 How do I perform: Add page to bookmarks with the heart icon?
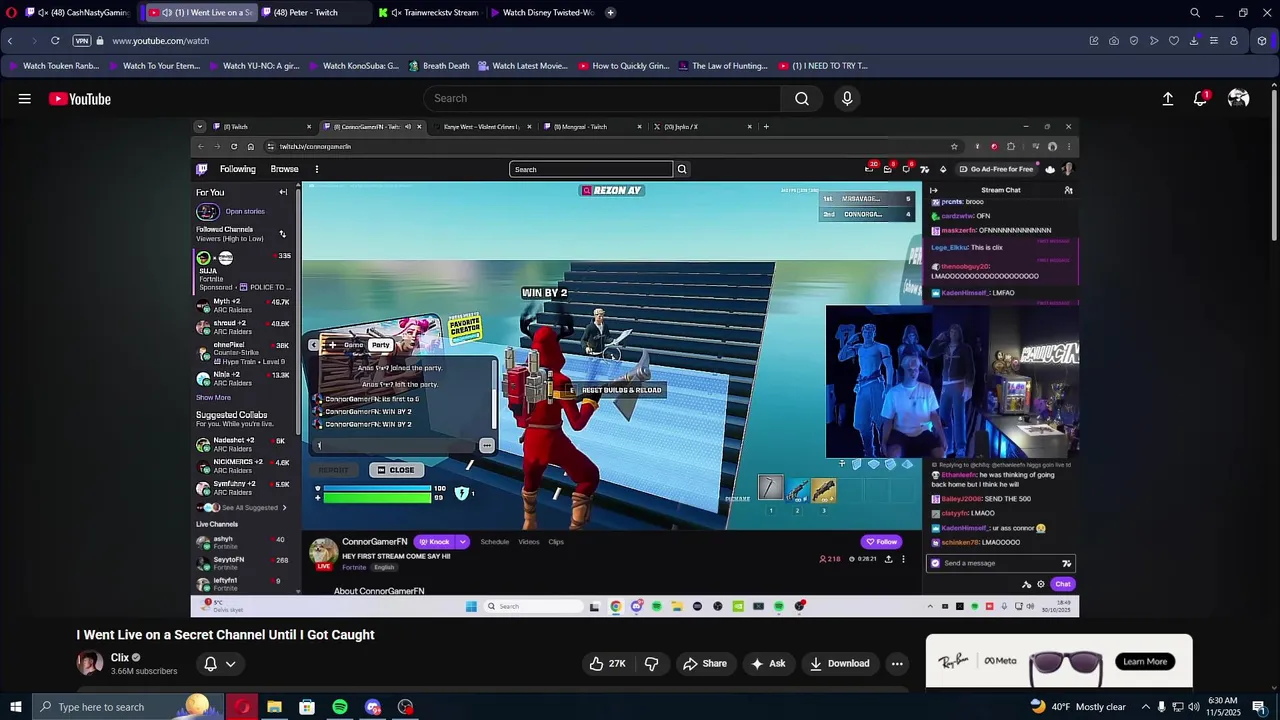click(1174, 41)
